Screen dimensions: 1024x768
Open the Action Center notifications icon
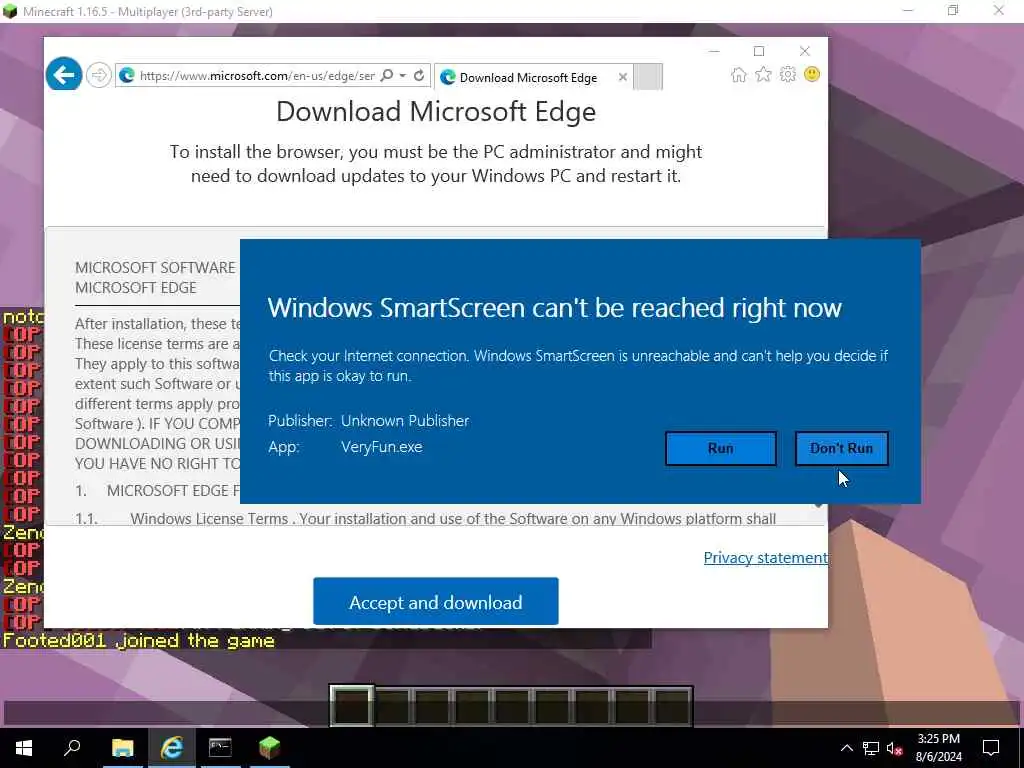coord(991,748)
